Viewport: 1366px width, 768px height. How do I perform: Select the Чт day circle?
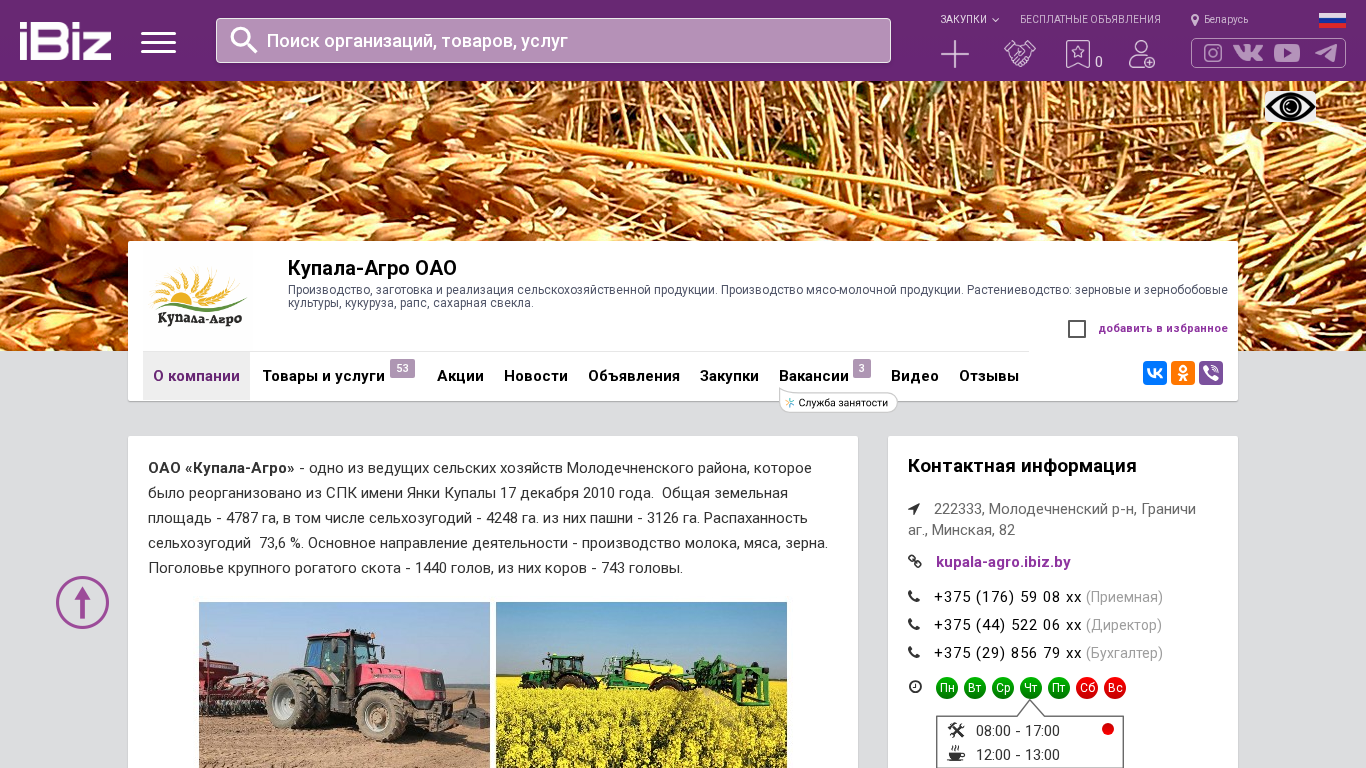click(x=1031, y=688)
